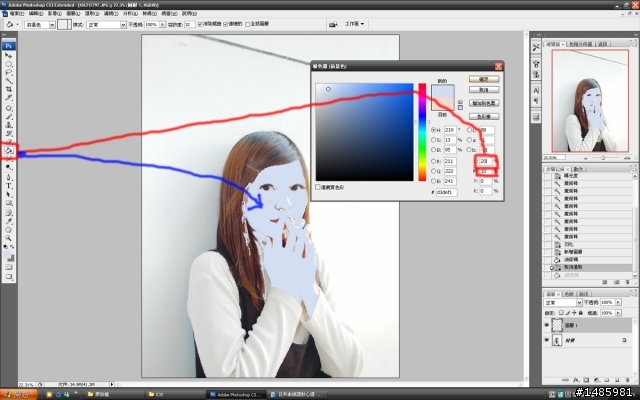Change screen mode from toolbox bottom icon
640x400 pixels.
tap(8, 277)
